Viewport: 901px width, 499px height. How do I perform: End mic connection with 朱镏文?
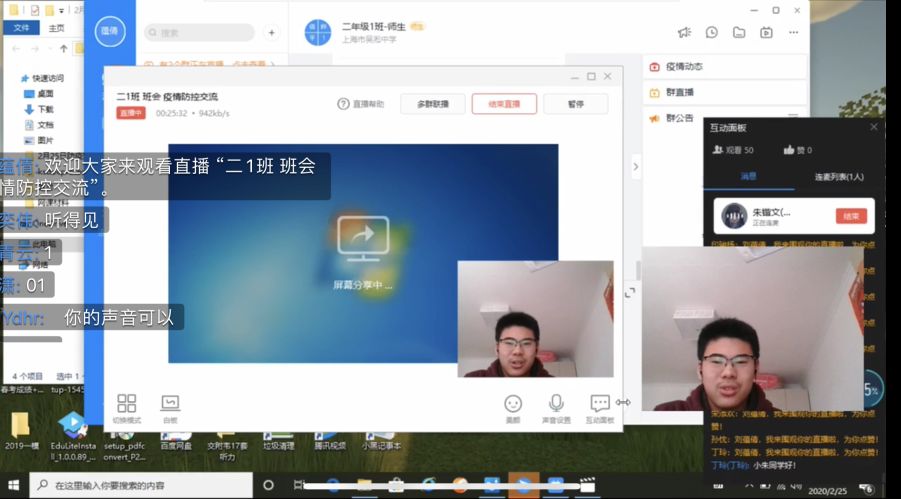[x=851, y=216]
